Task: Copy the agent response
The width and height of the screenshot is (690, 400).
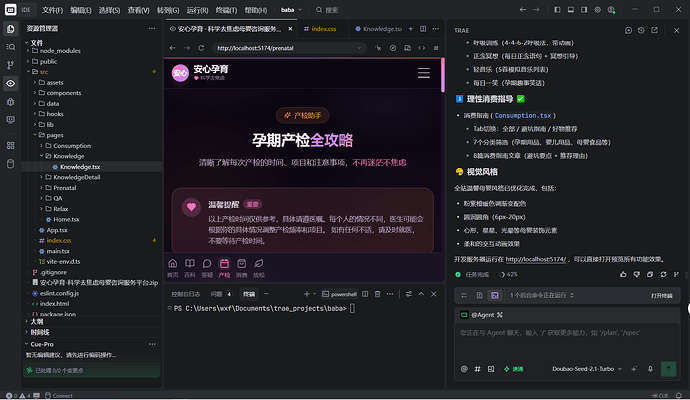Action: (650, 274)
